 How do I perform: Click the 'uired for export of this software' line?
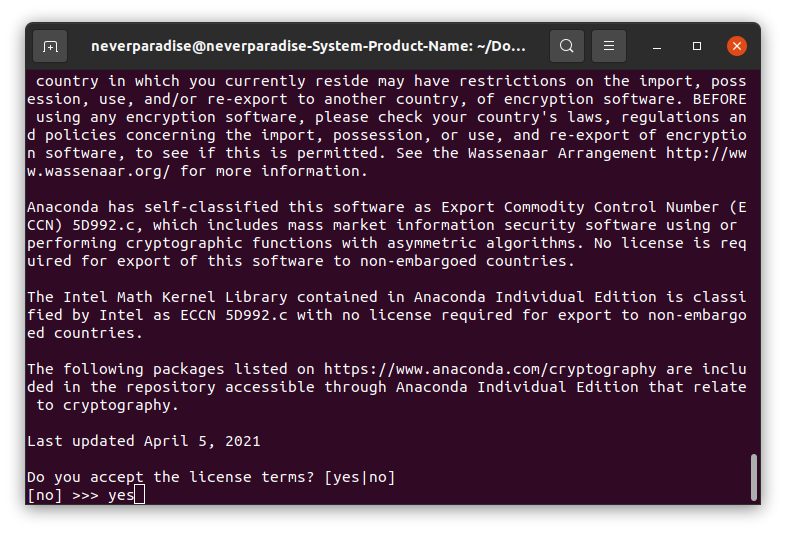(301, 261)
